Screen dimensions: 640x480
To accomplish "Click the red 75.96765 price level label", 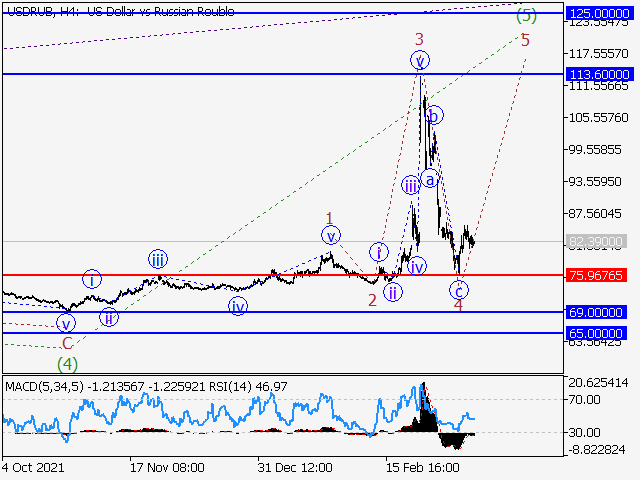I will click(596, 276).
